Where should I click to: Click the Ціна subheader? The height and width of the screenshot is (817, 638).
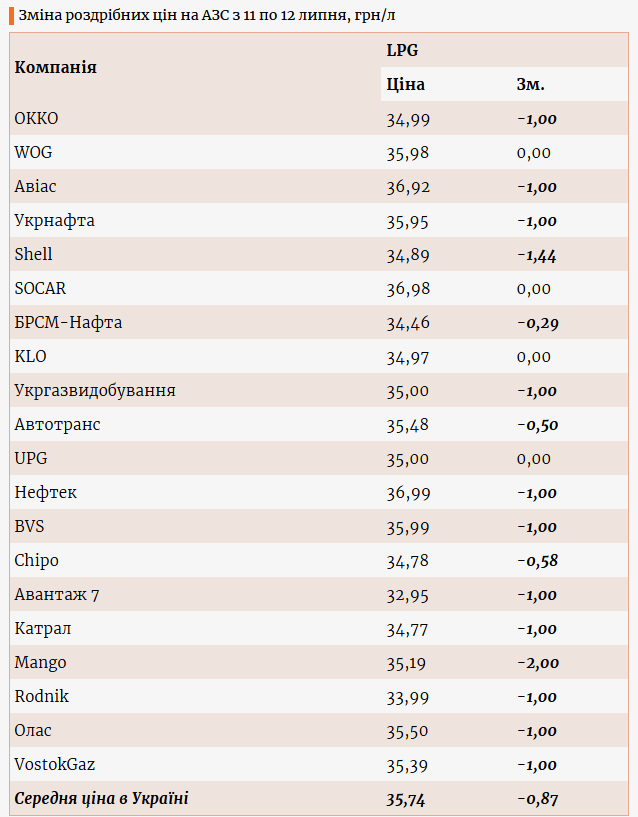(405, 84)
